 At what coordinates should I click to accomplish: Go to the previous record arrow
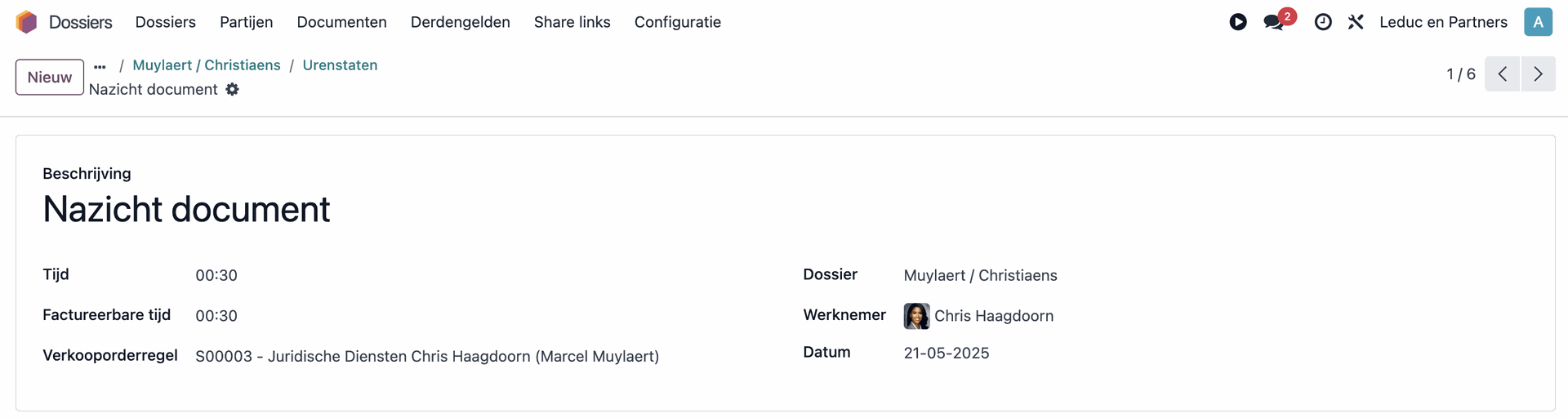point(1502,74)
